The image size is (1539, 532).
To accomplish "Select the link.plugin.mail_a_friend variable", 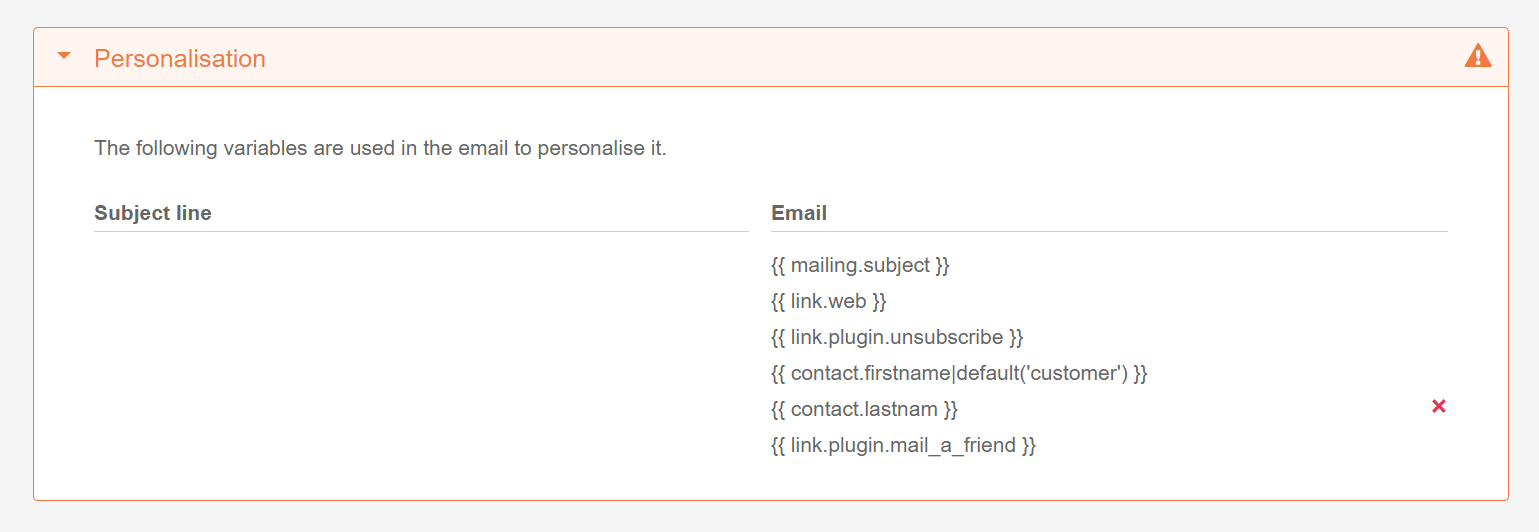I will click(903, 445).
